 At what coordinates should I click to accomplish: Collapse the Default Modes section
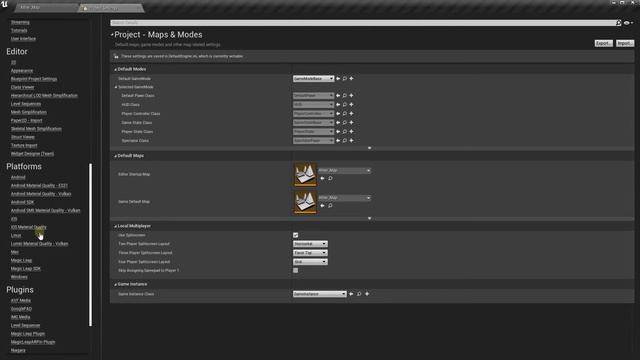coord(116,69)
